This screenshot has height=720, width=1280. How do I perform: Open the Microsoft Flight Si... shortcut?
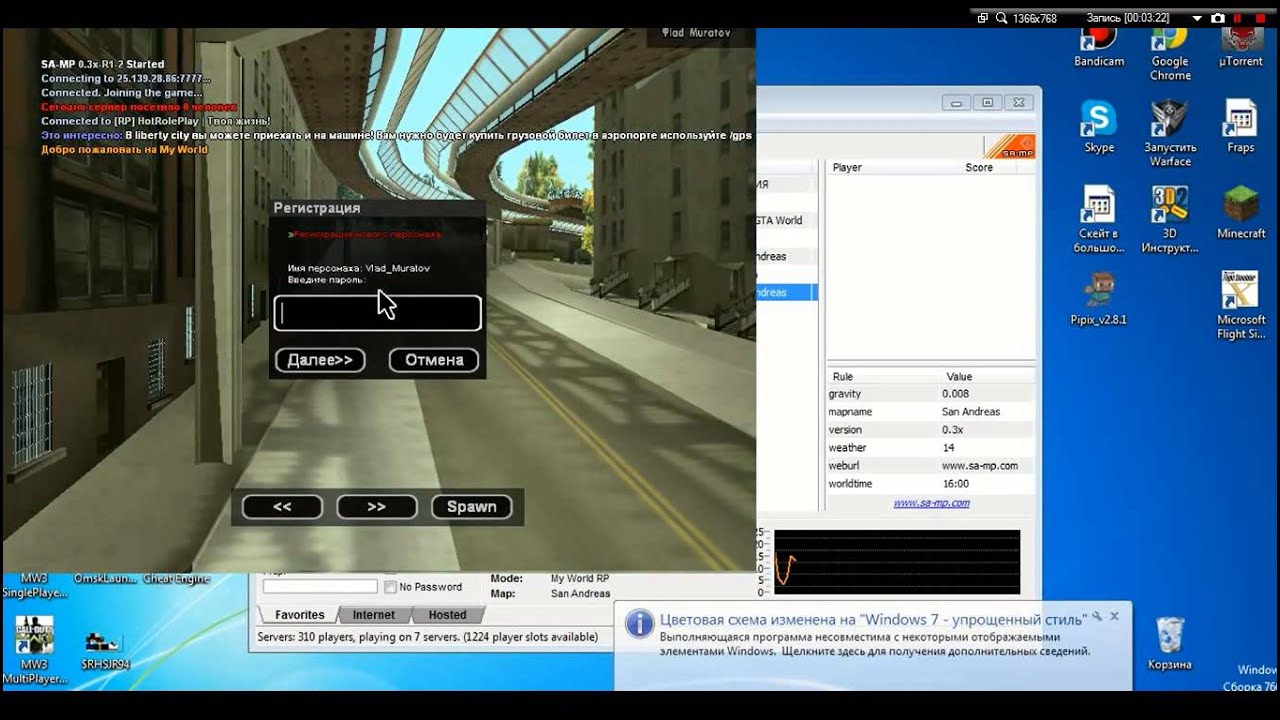[x=1240, y=306]
